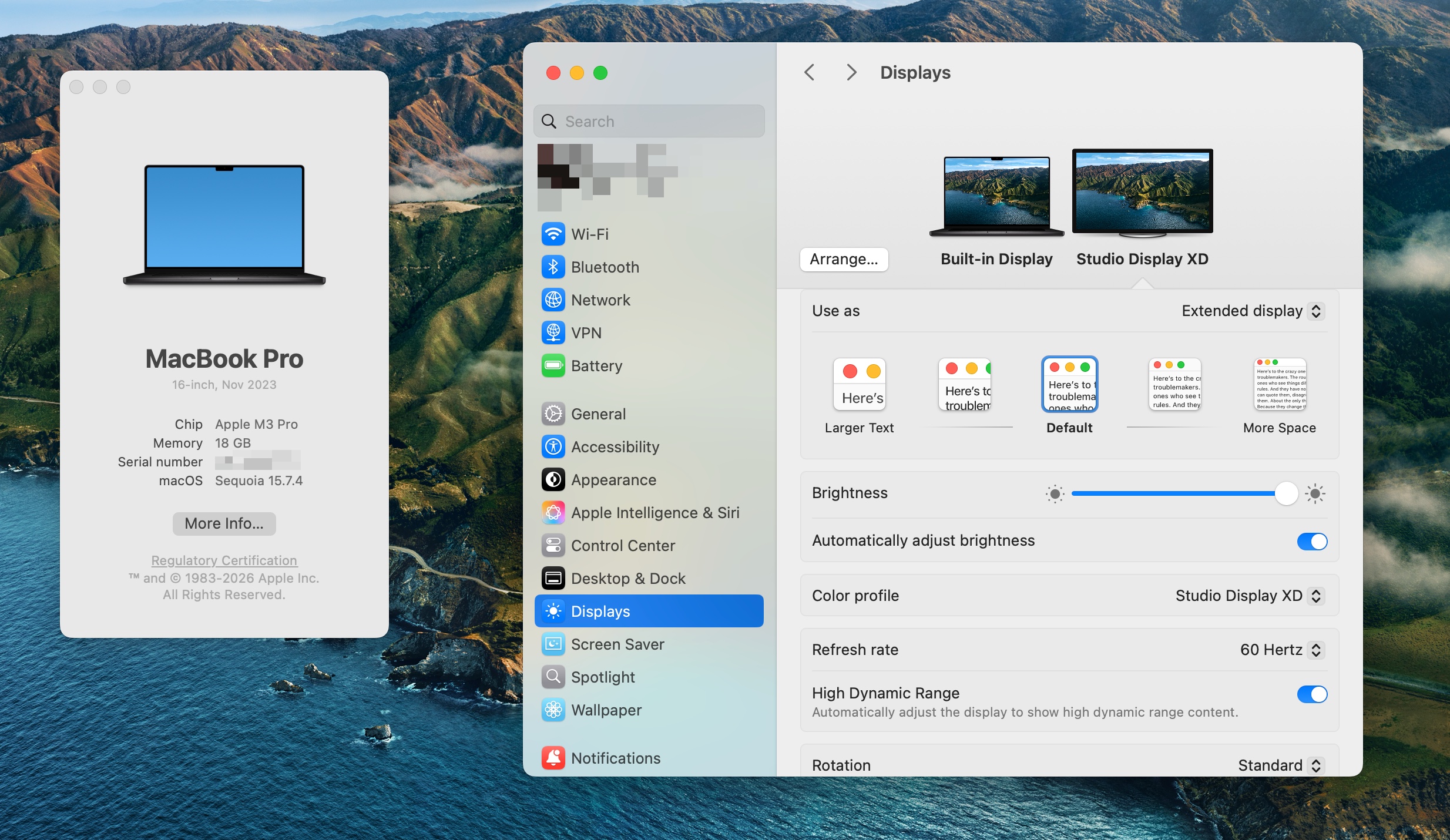Click the Notifications bell icon
This screenshot has height=840, width=1450.
553,758
